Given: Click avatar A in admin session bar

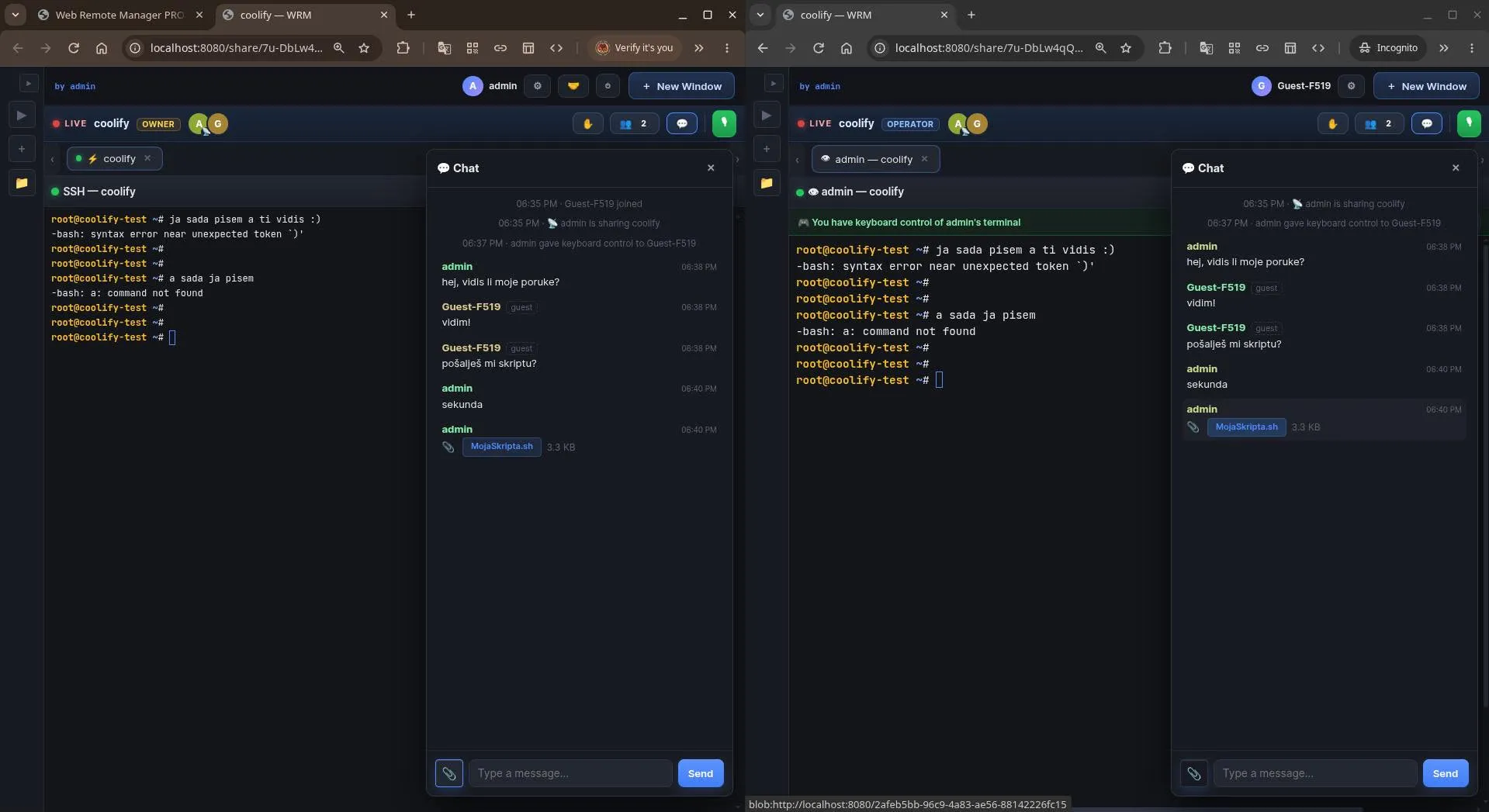Looking at the screenshot, I should click(199, 123).
